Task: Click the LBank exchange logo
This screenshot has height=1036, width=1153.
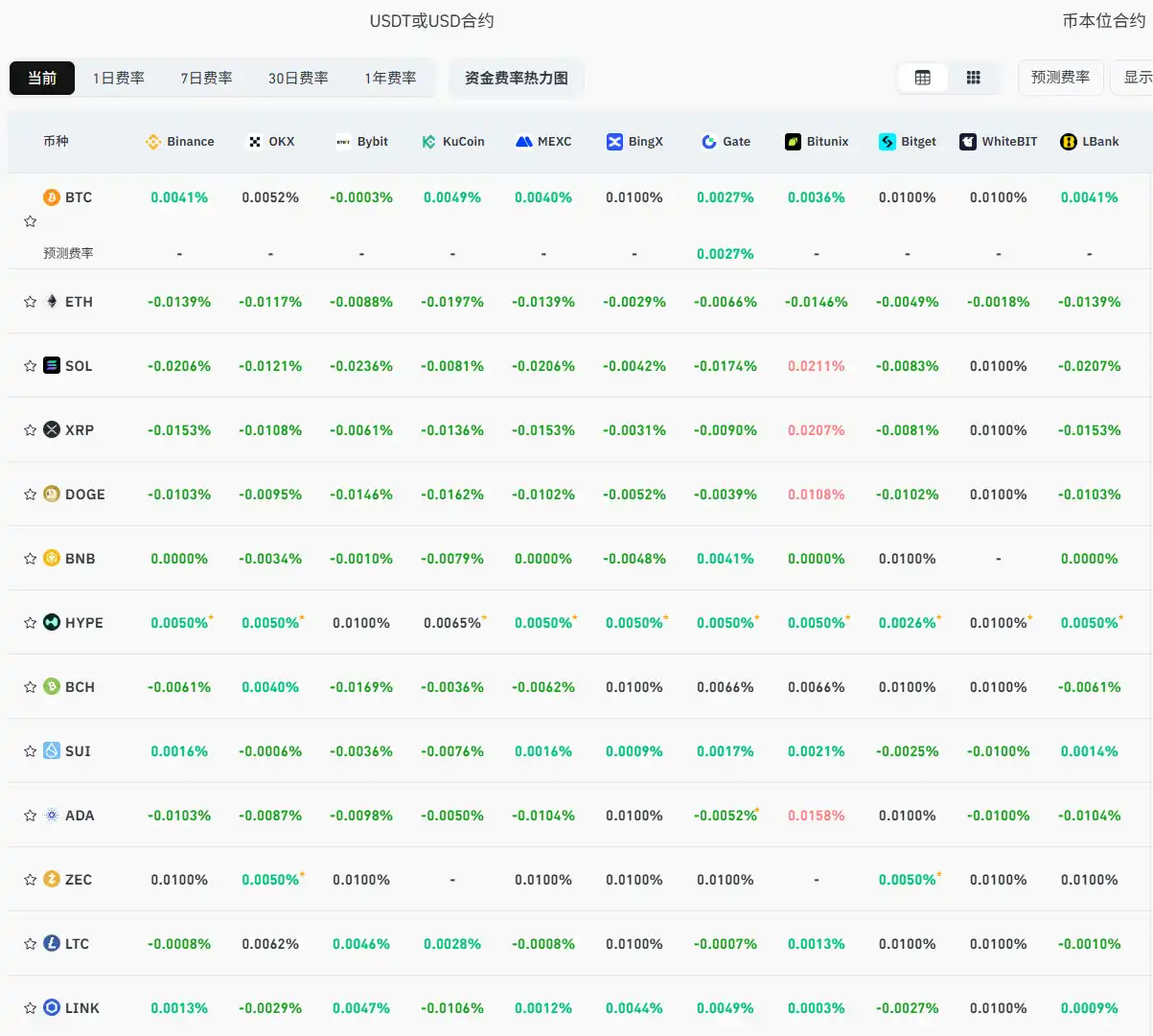Action: pyautogui.click(x=1068, y=141)
